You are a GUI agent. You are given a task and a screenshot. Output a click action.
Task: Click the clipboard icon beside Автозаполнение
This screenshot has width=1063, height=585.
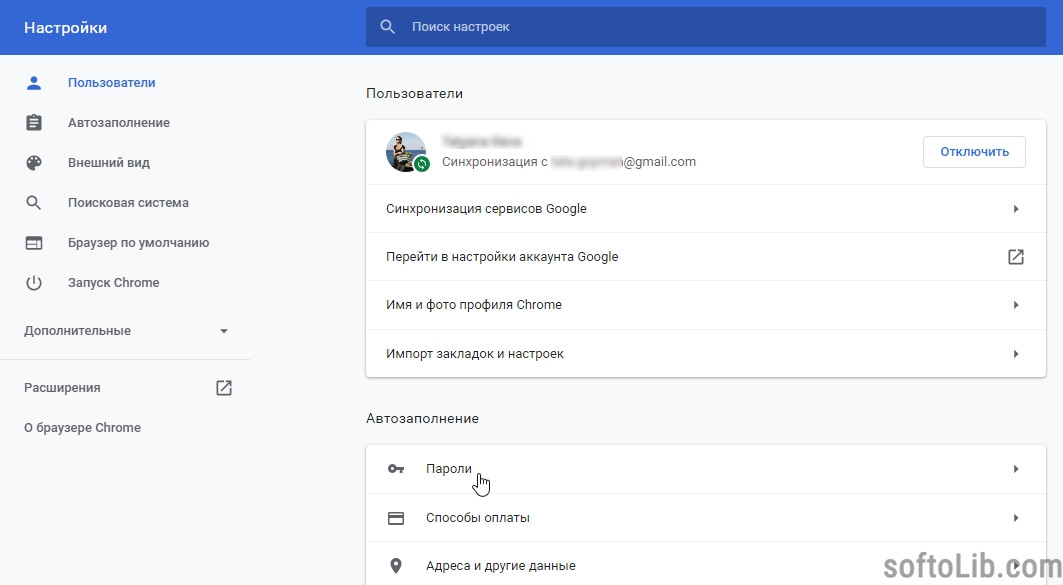[33, 123]
